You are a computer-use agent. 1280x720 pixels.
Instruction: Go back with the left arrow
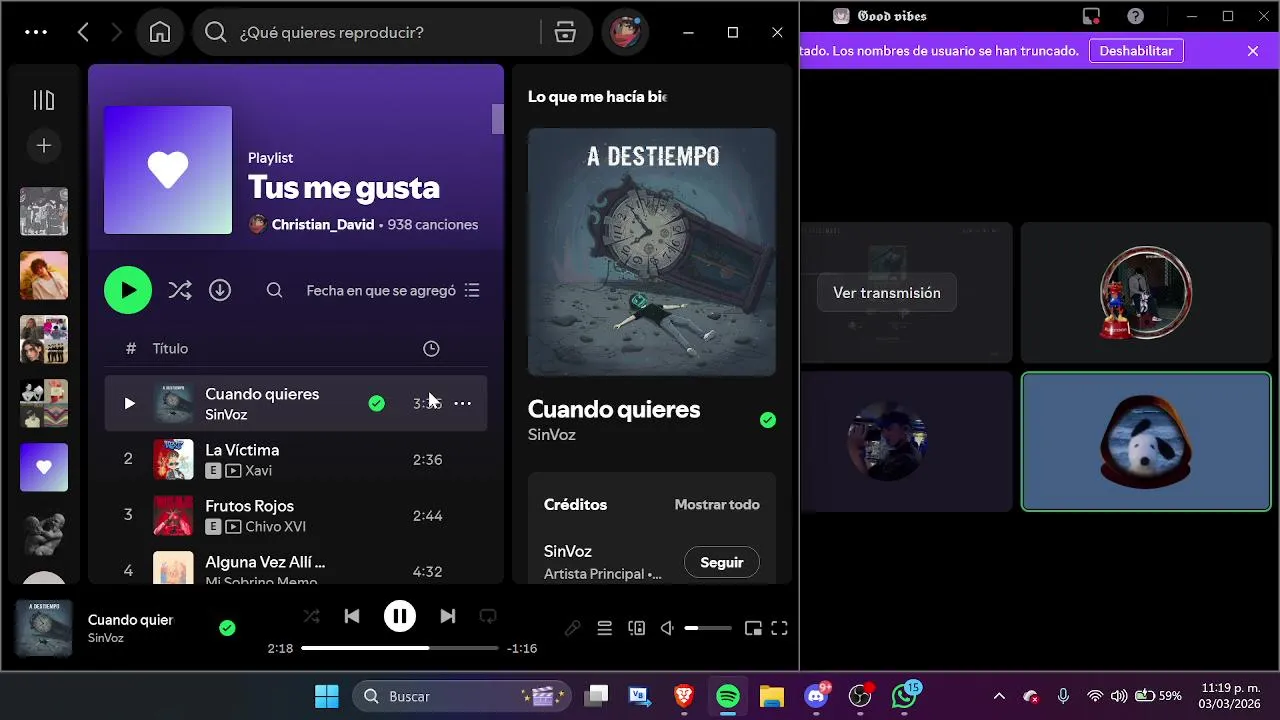(x=84, y=32)
